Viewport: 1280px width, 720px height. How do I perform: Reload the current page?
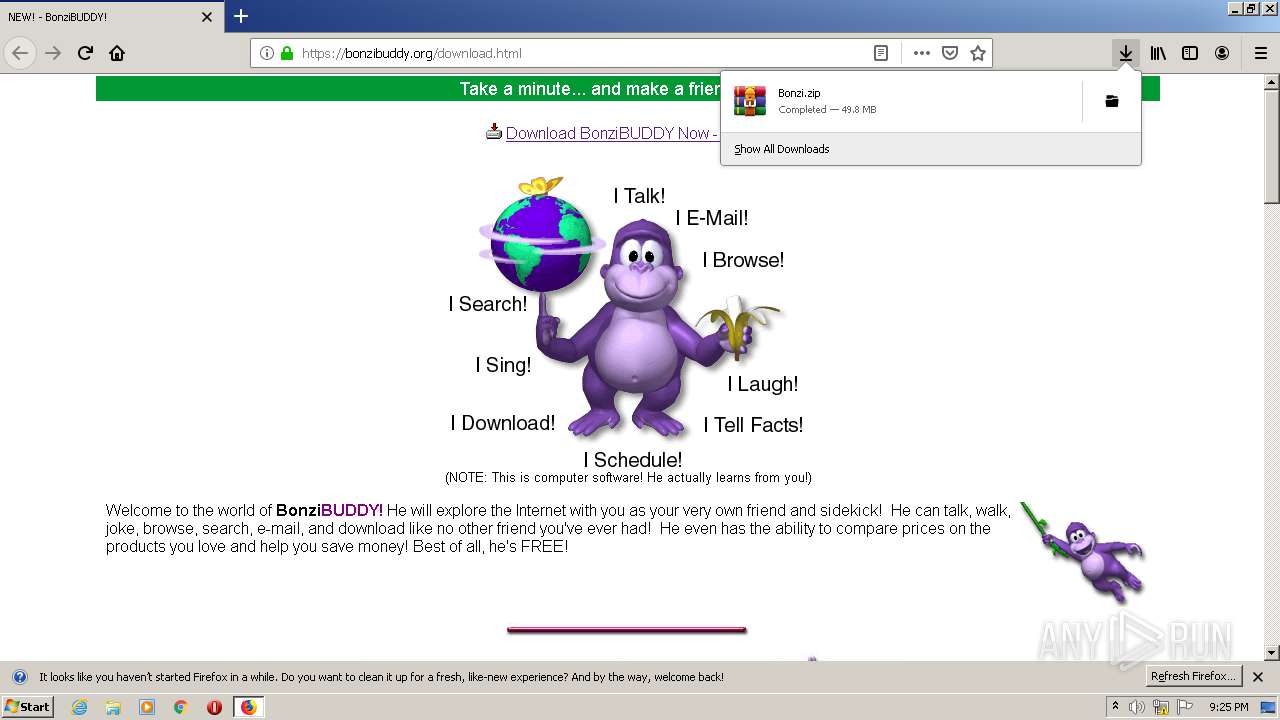[x=85, y=53]
